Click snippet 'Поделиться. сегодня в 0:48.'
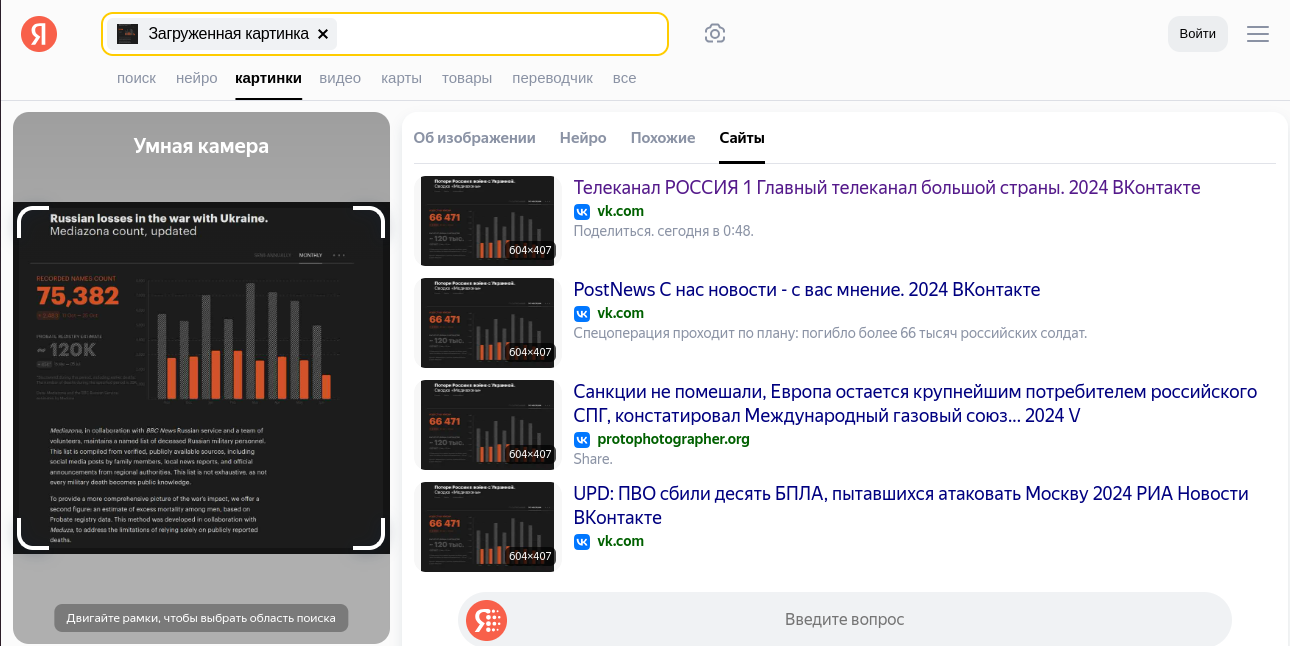This screenshot has width=1290, height=646. pyautogui.click(x=663, y=231)
